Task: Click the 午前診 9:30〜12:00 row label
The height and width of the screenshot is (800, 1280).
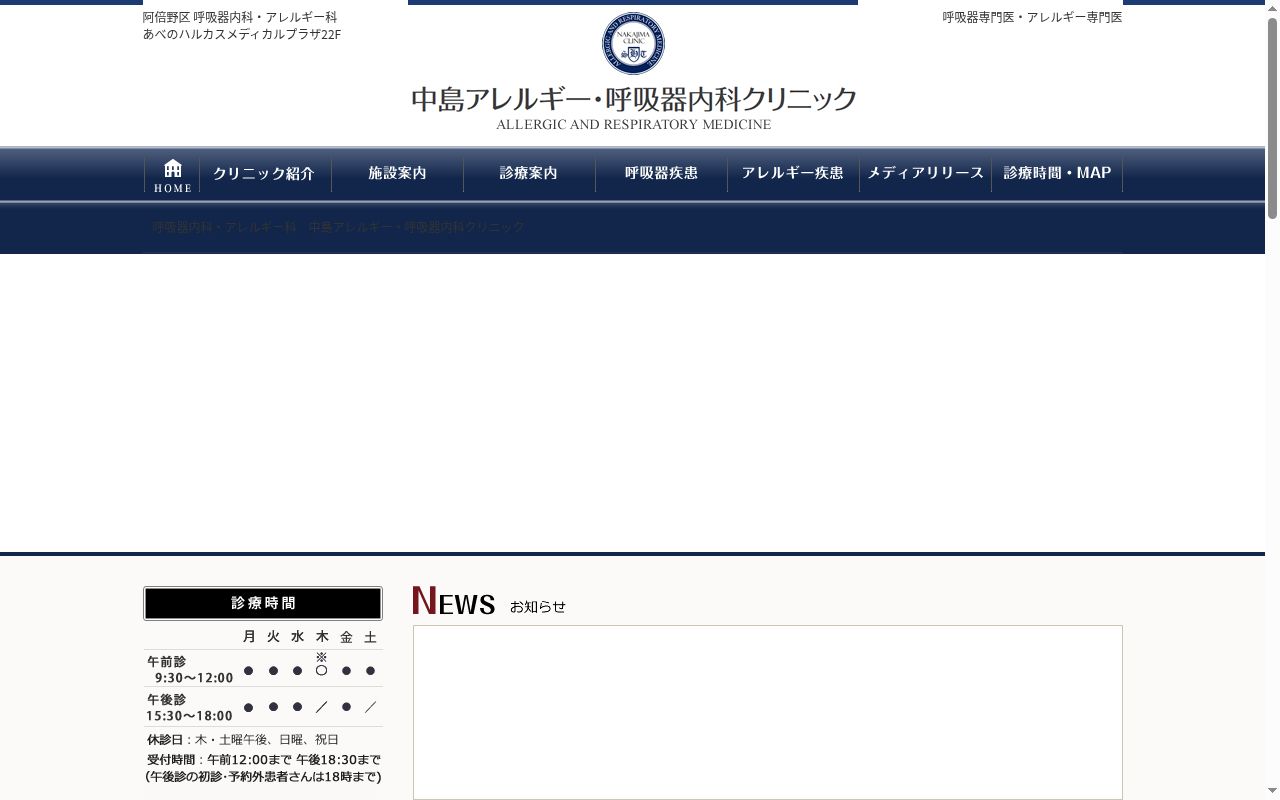Action: click(x=190, y=670)
